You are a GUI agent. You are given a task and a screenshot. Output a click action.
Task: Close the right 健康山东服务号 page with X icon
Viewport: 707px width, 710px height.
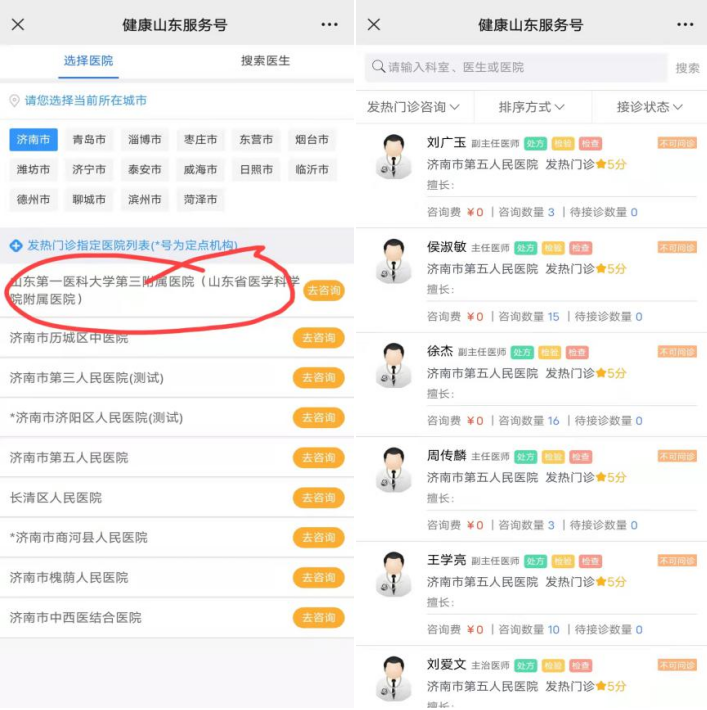374,24
